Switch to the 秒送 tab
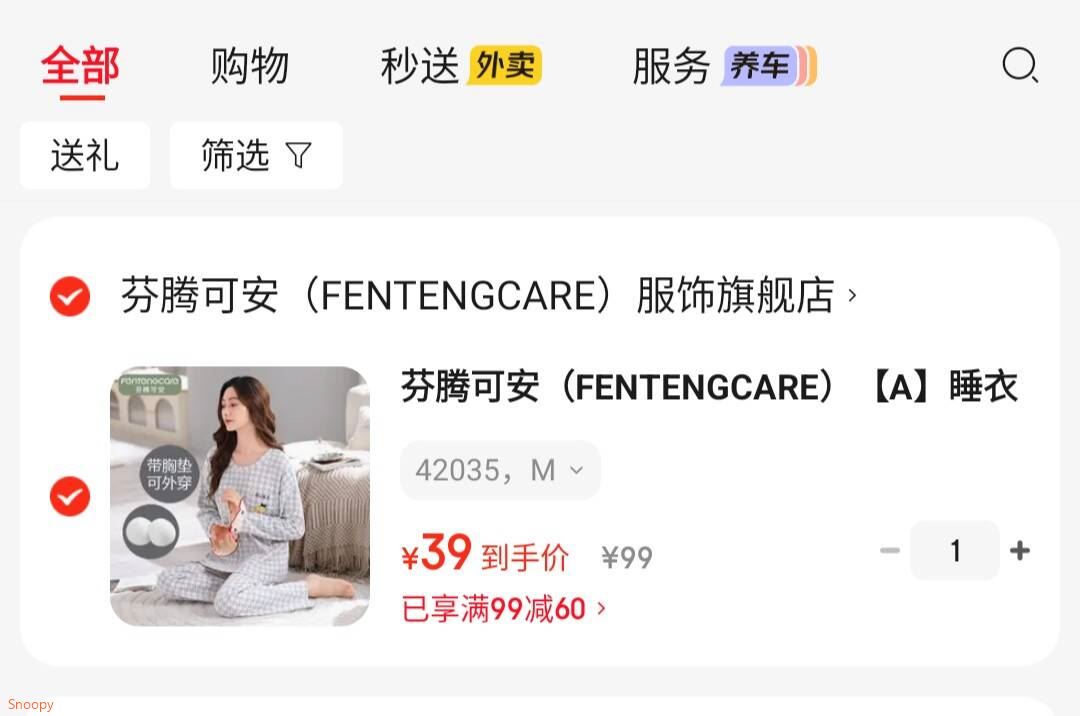 click(419, 66)
